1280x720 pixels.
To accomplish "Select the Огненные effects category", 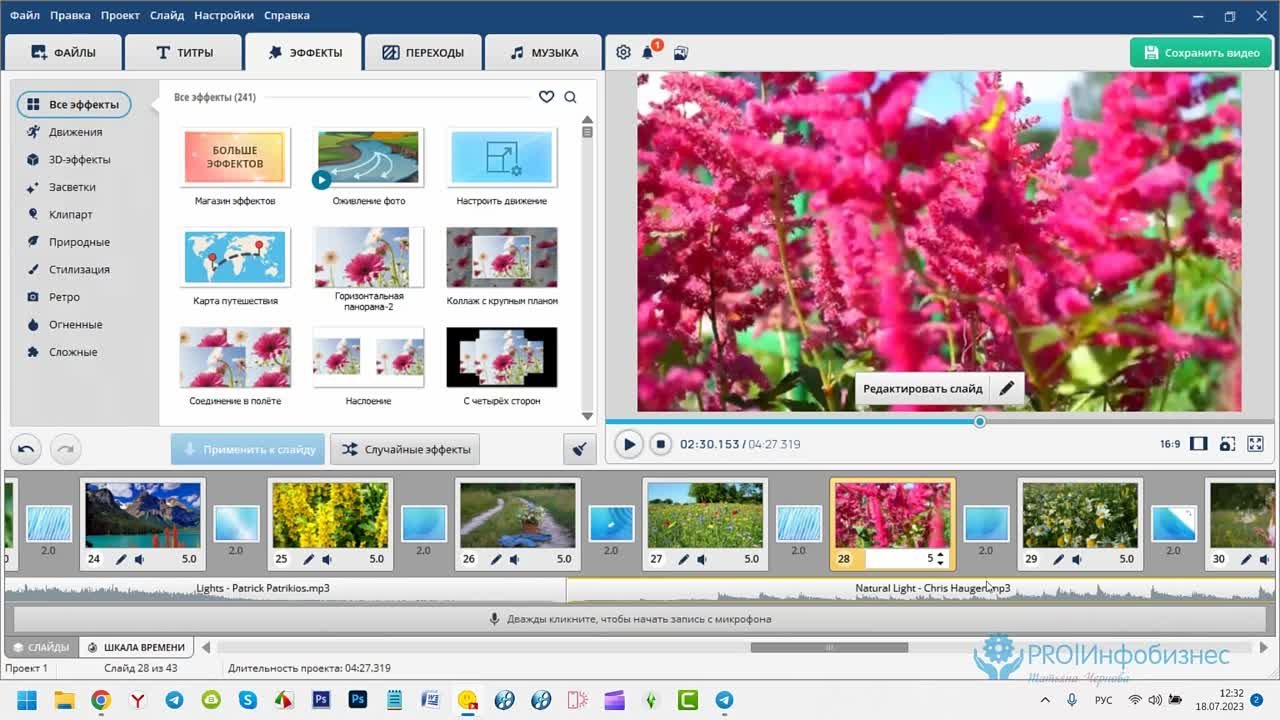I will [75, 324].
